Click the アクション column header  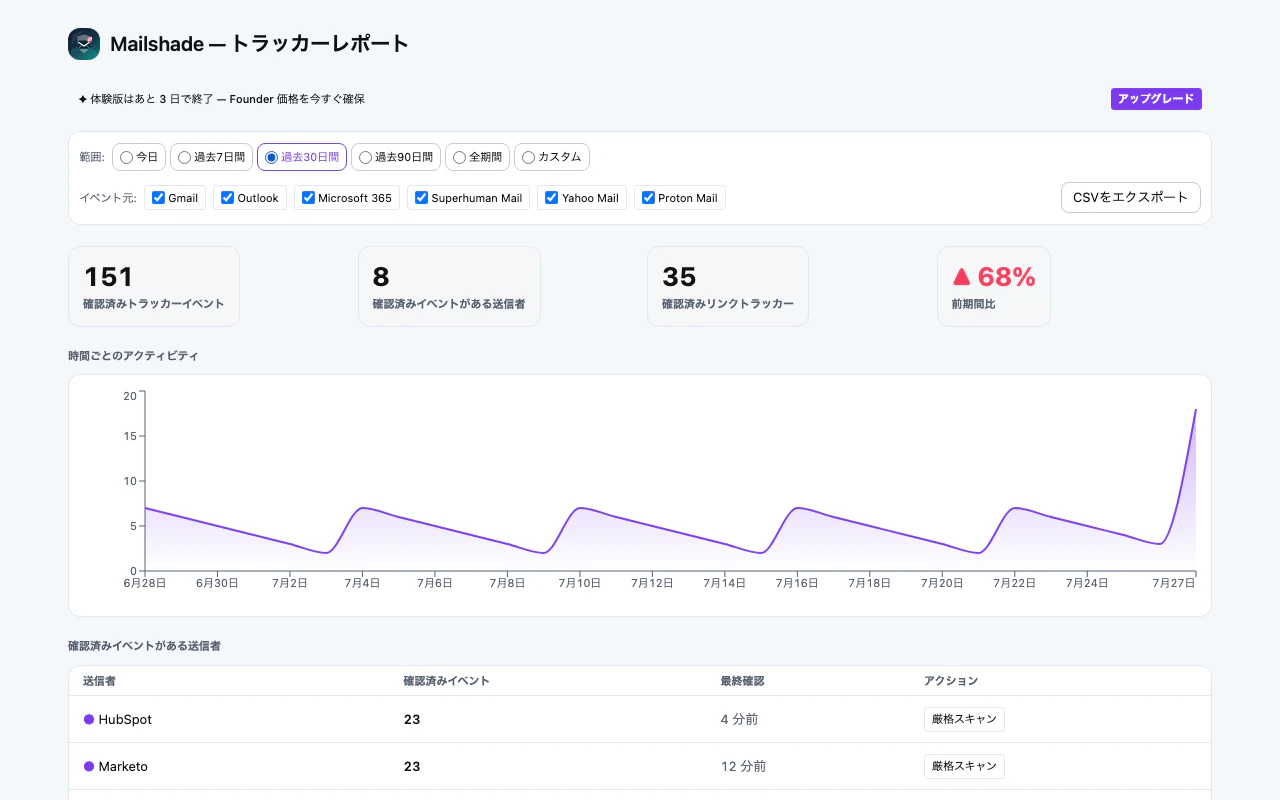pyautogui.click(x=951, y=681)
